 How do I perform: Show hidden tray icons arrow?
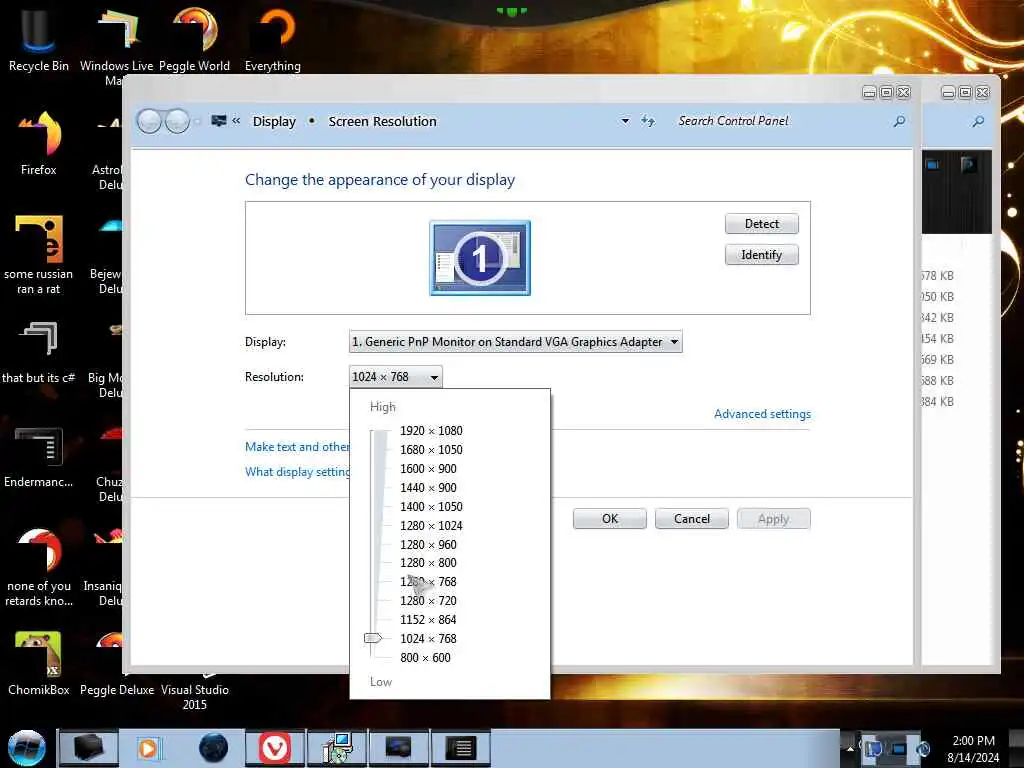click(x=850, y=748)
